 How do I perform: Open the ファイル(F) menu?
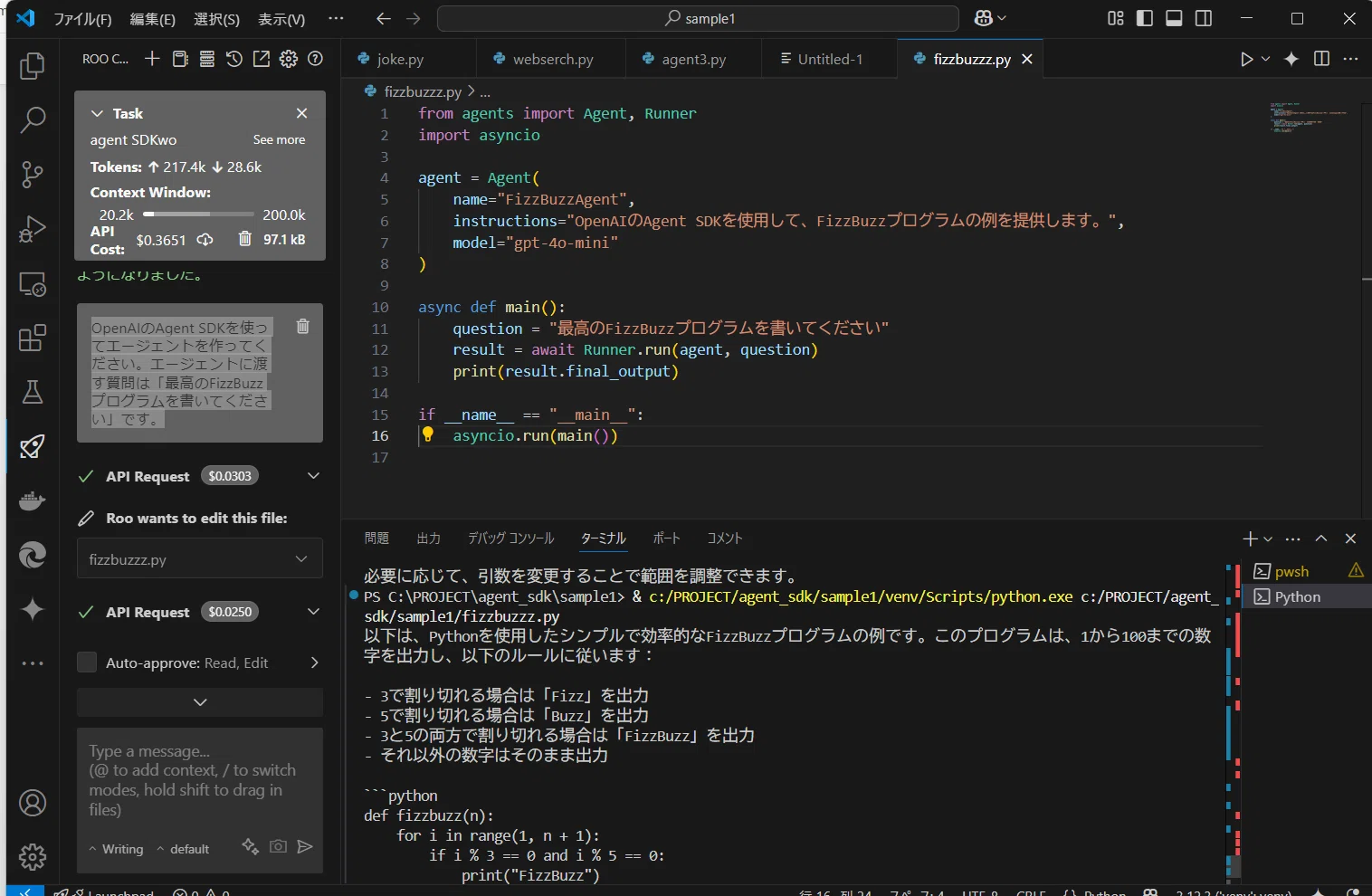click(82, 19)
